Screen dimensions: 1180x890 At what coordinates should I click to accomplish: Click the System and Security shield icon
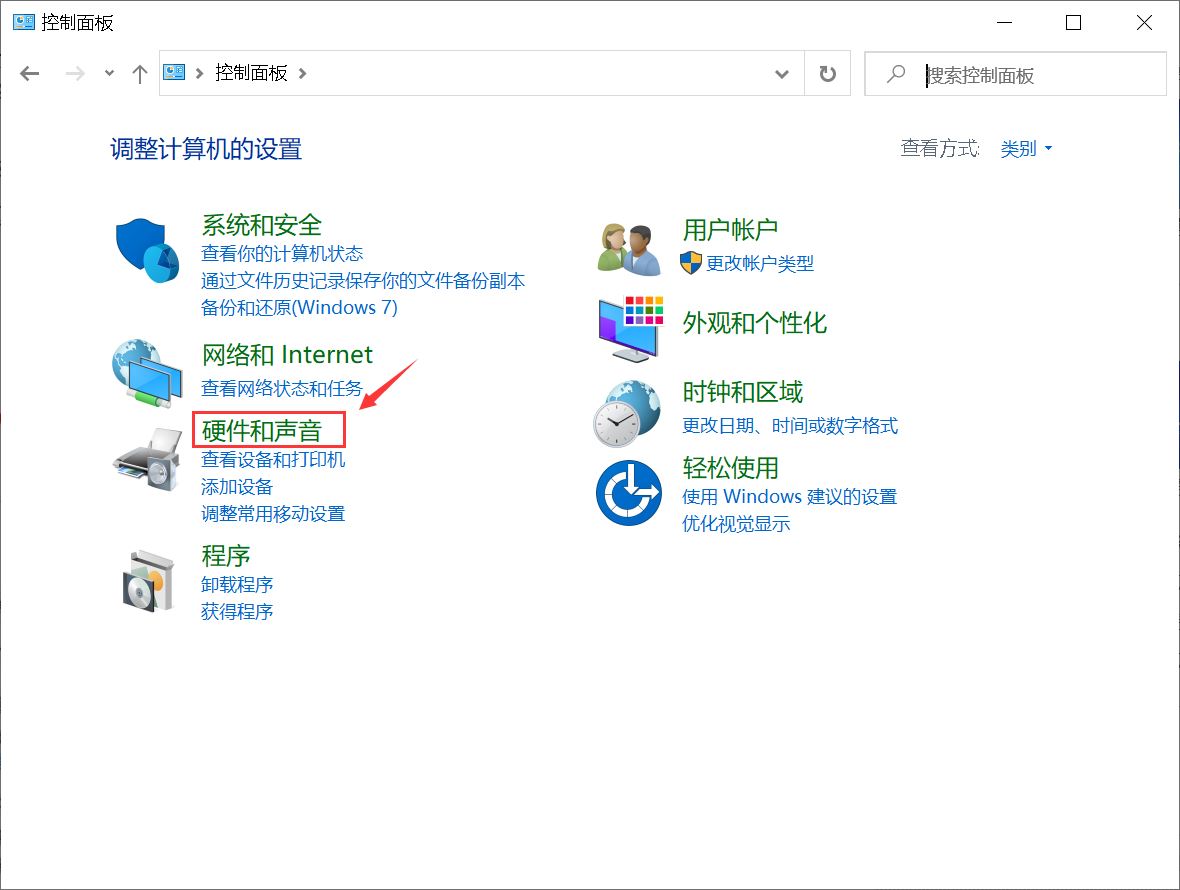[x=146, y=252]
